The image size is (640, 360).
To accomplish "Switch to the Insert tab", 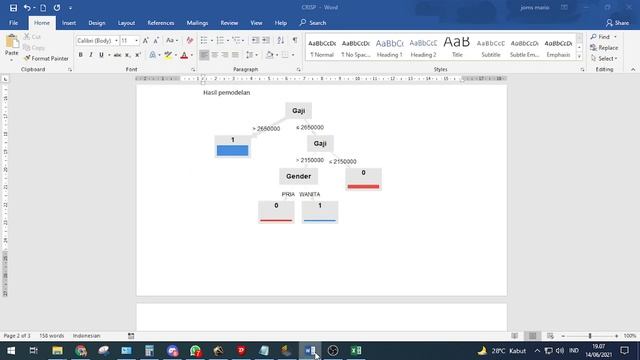I will tap(69, 23).
